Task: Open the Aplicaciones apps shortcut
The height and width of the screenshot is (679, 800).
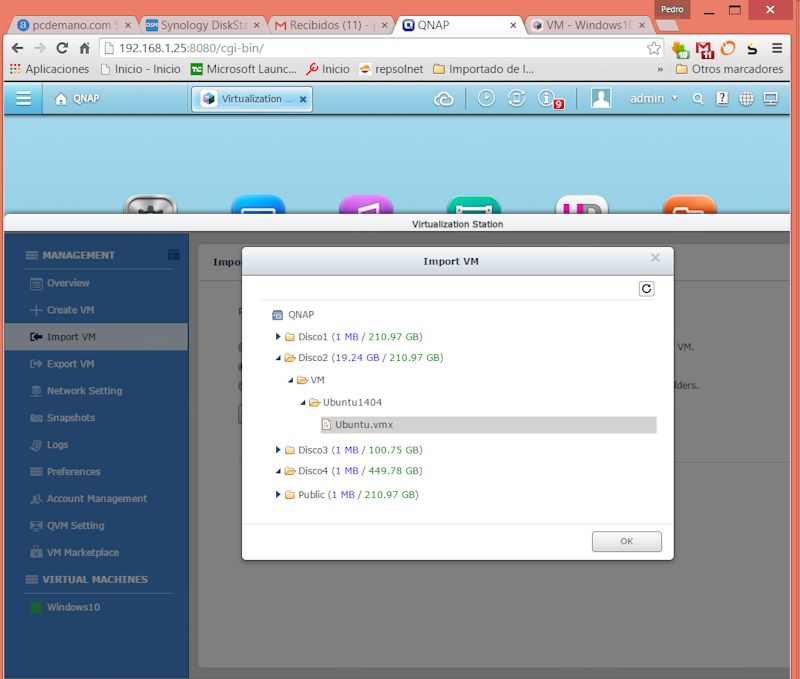Action: (49, 69)
